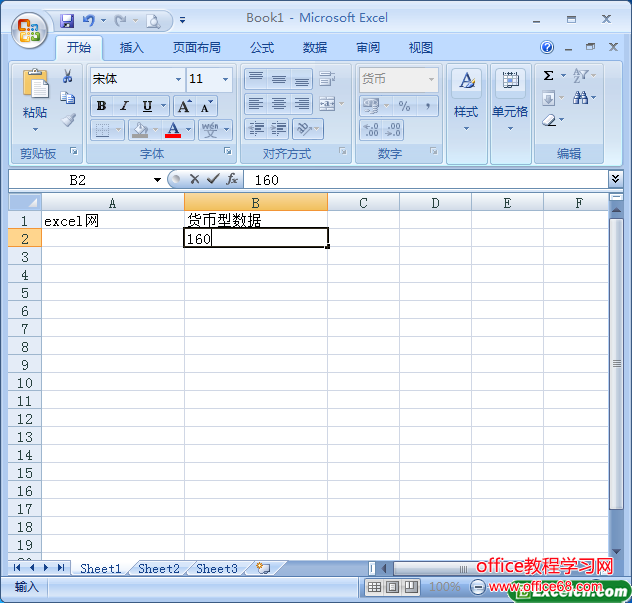Align text to bottom of cell
Screen dimensions: 632x603
[301, 79]
